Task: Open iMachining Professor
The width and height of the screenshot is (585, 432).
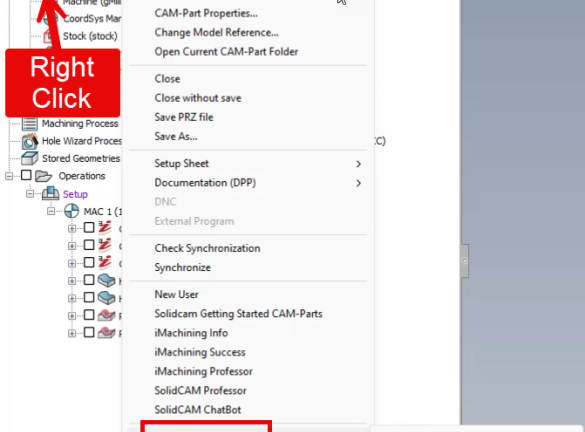Action: click(x=203, y=372)
